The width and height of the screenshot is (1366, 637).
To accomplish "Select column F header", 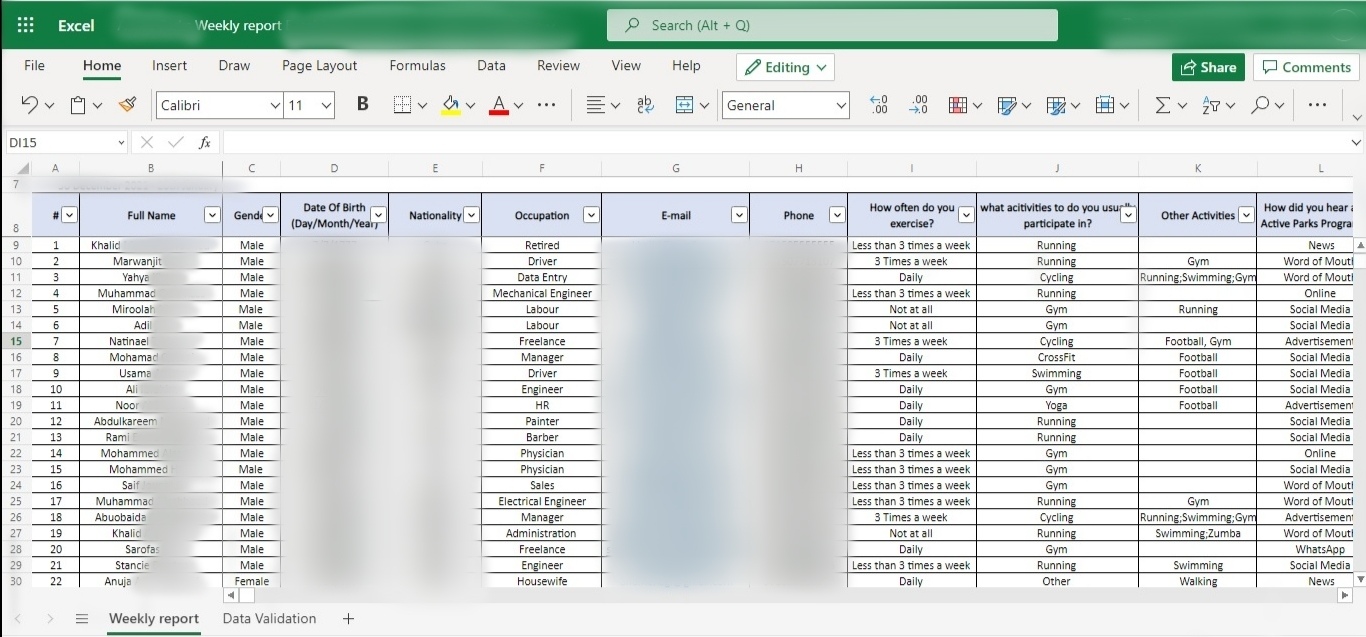I will (x=541, y=169).
